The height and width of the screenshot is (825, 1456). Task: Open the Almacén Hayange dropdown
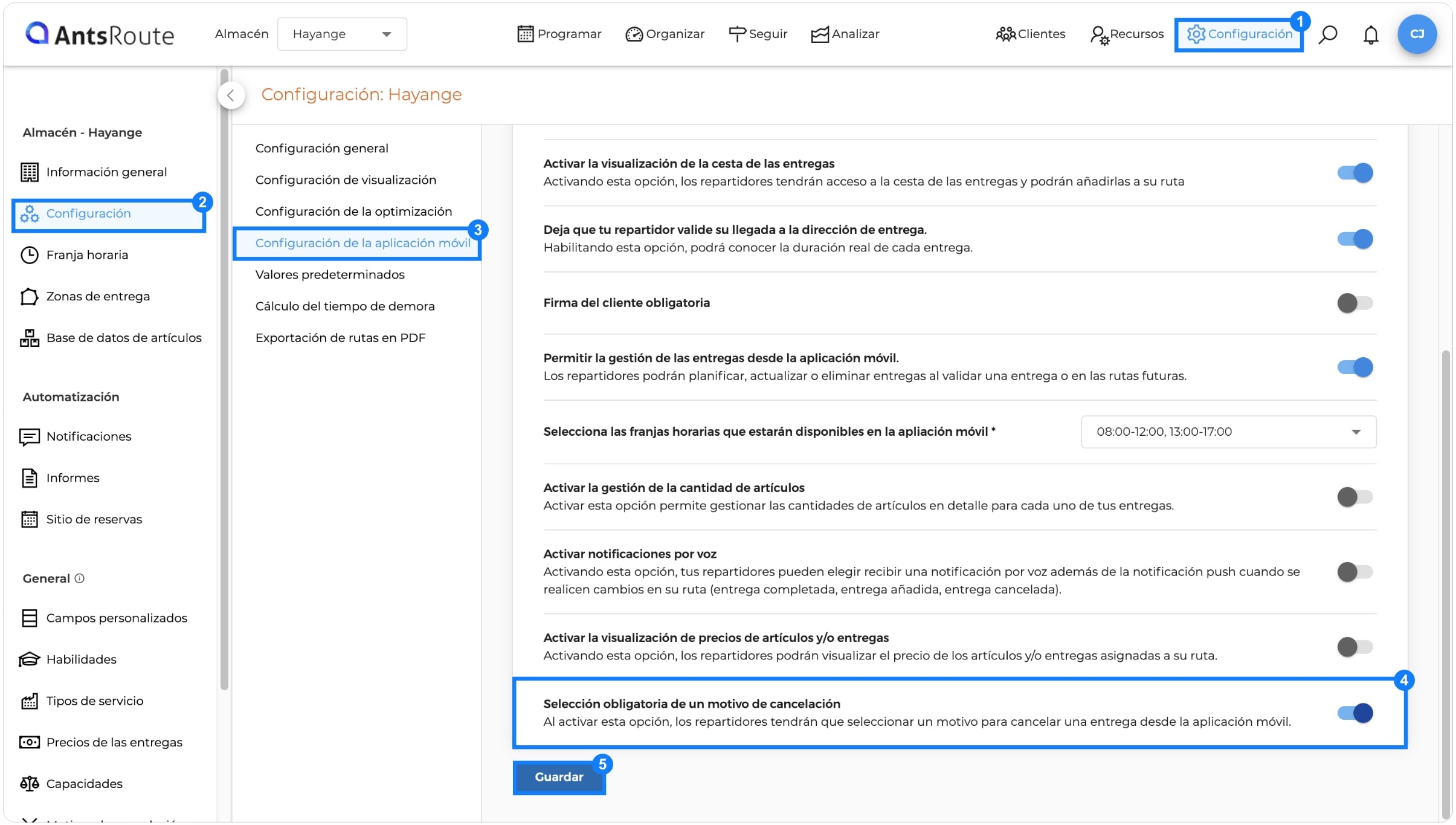tap(342, 34)
